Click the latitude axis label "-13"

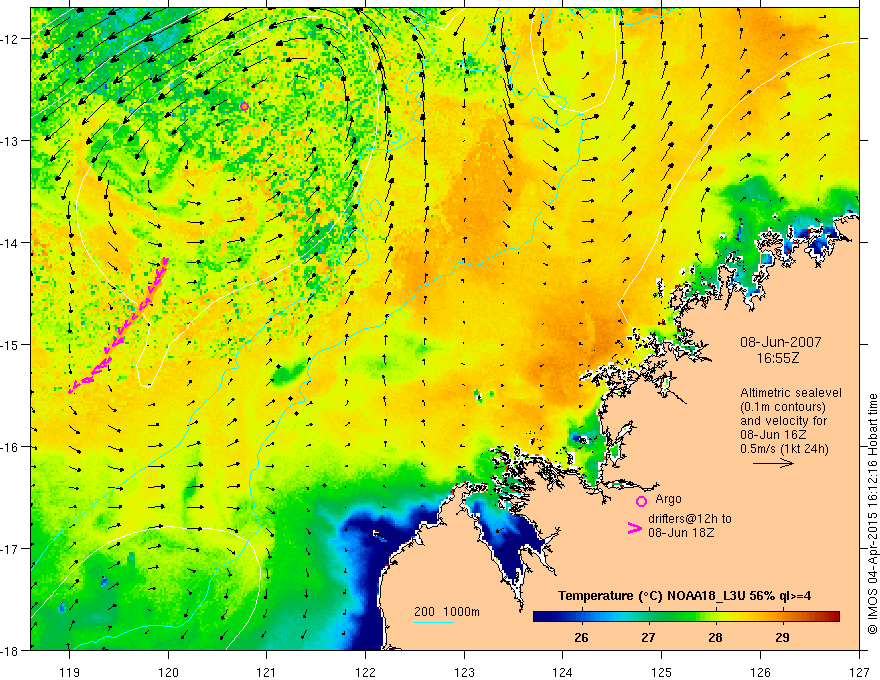(x=11, y=141)
